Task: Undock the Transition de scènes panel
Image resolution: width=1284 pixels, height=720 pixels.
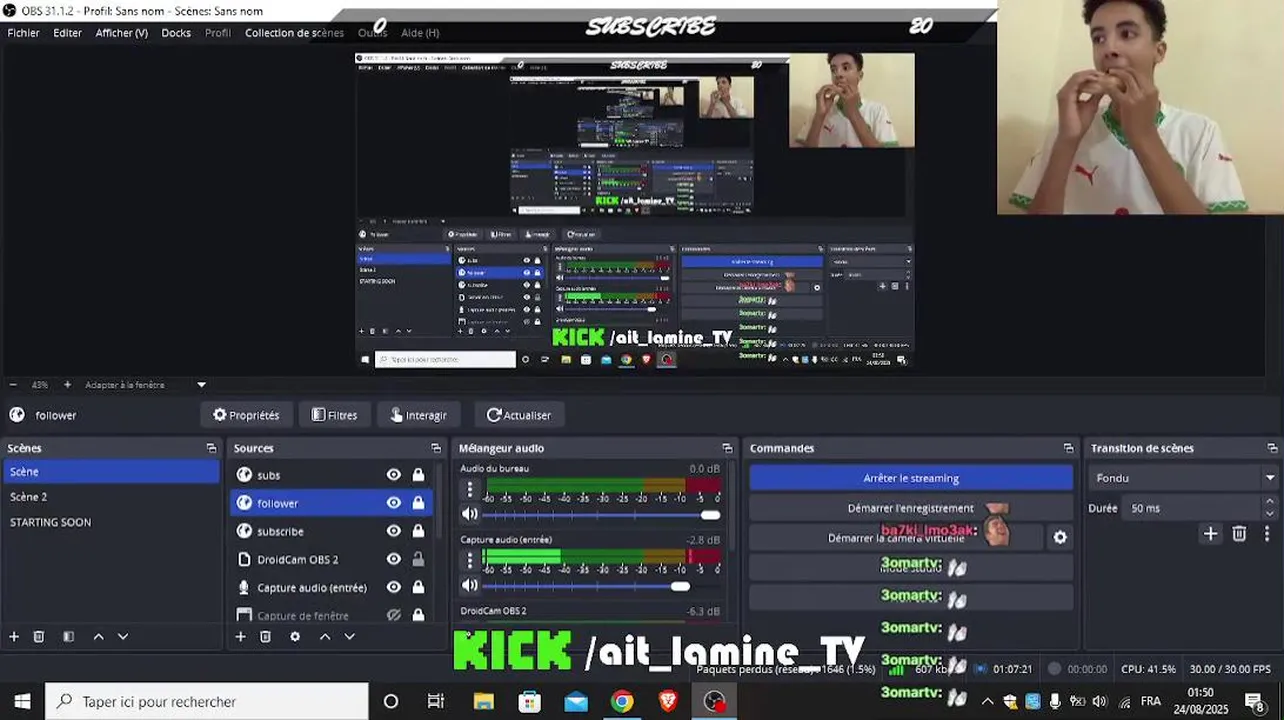Action: (x=1272, y=448)
